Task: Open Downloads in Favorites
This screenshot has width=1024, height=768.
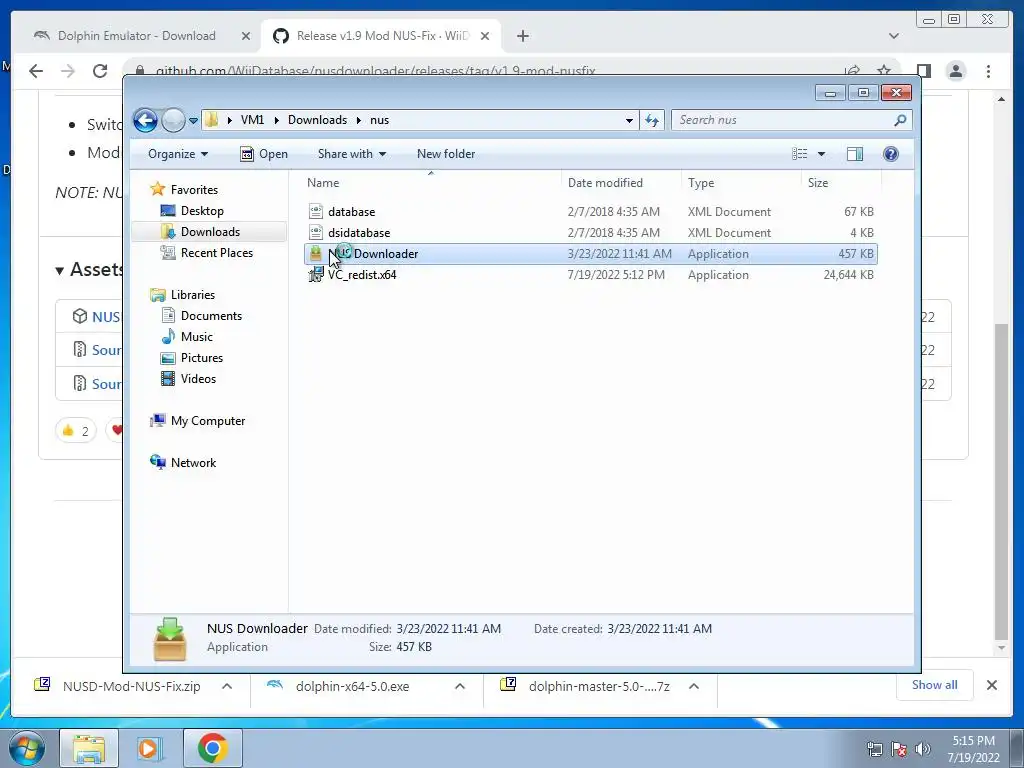Action: tap(210, 231)
